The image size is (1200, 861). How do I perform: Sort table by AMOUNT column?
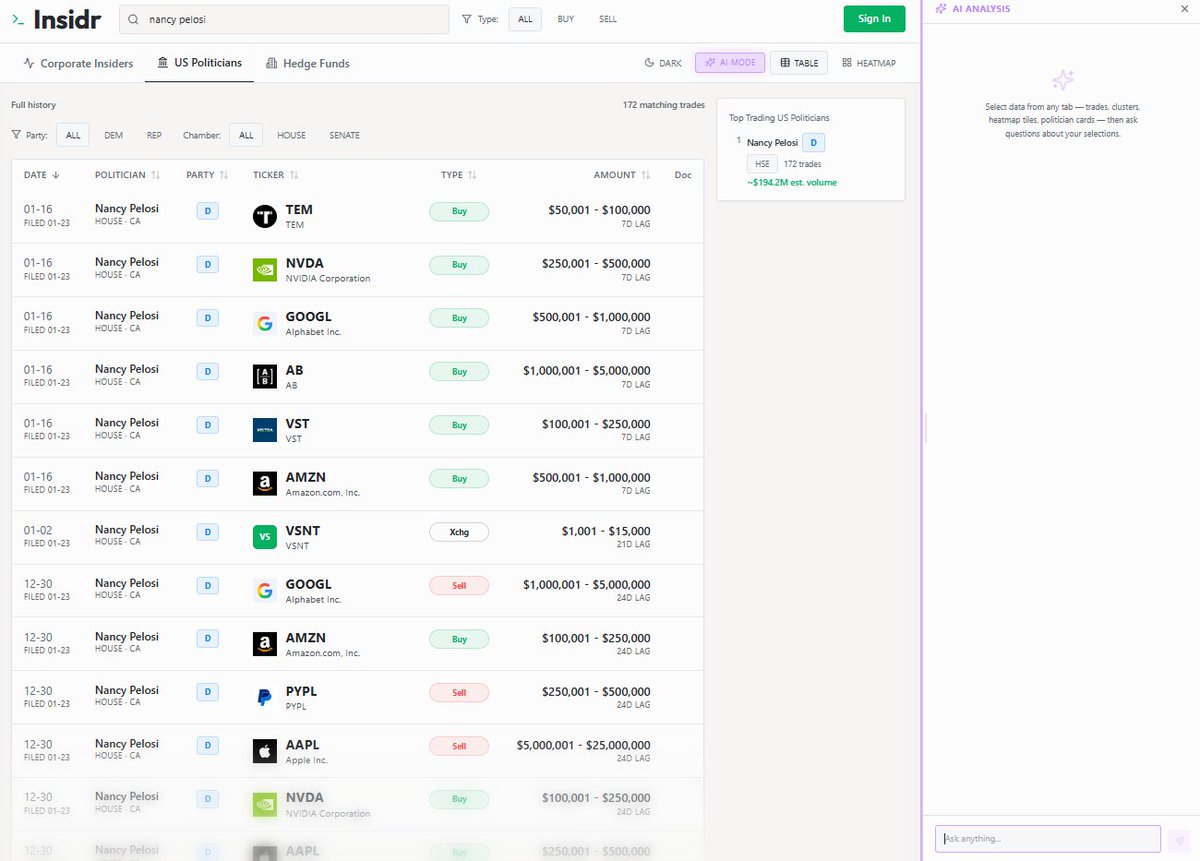coord(622,175)
